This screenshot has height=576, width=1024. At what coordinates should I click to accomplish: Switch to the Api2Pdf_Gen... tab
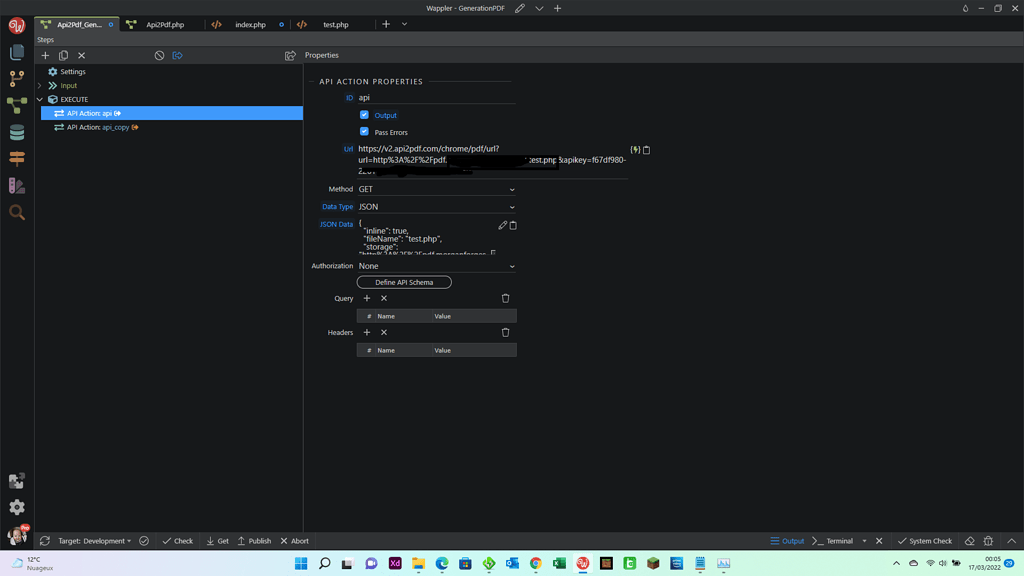[77, 25]
